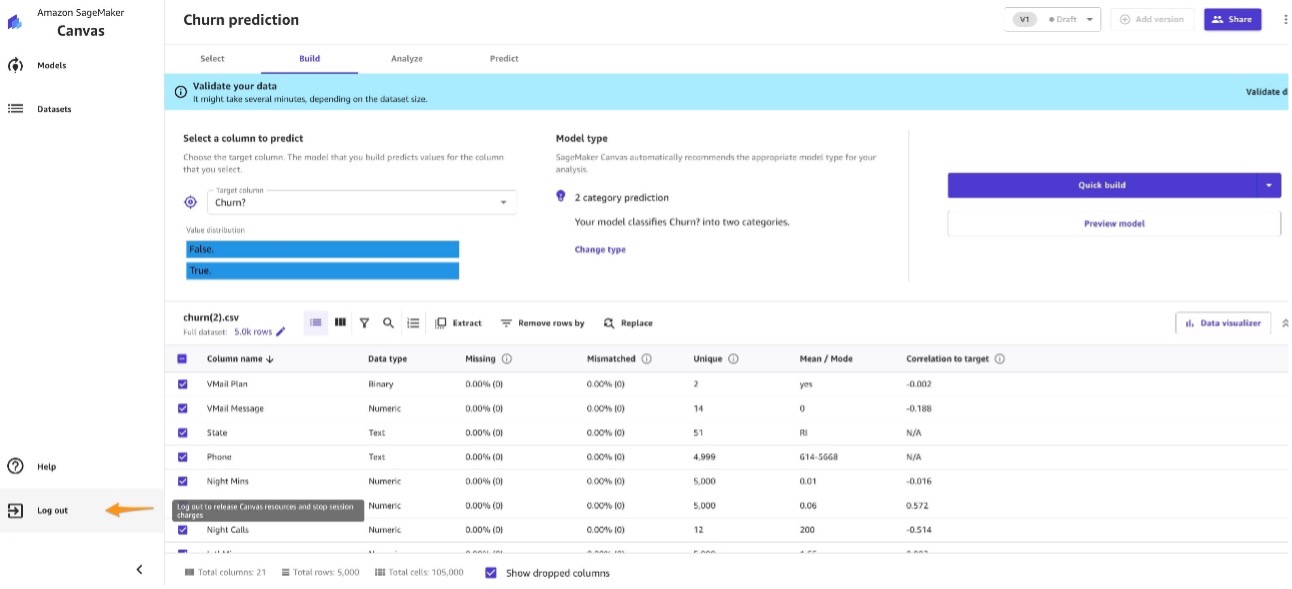Show info about Correlation to target

point(1000,359)
